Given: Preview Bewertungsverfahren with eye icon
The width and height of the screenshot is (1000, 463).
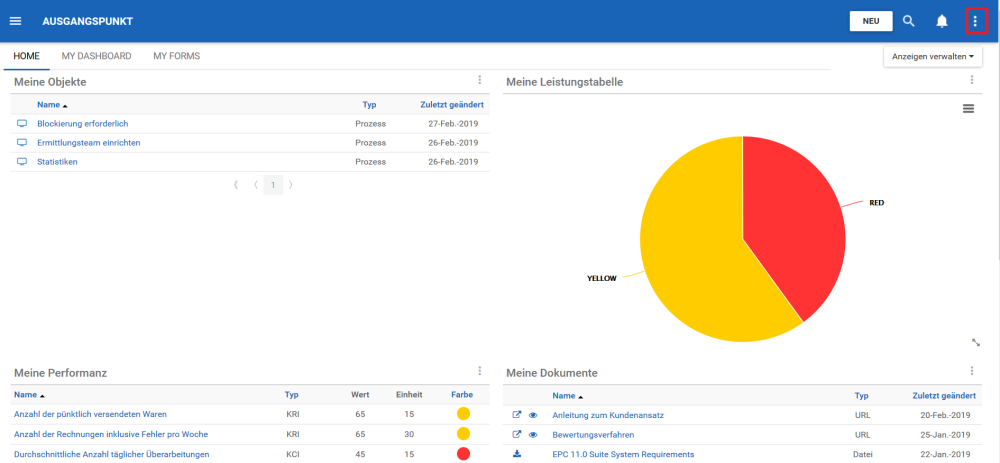Looking at the screenshot, I should 533,434.
